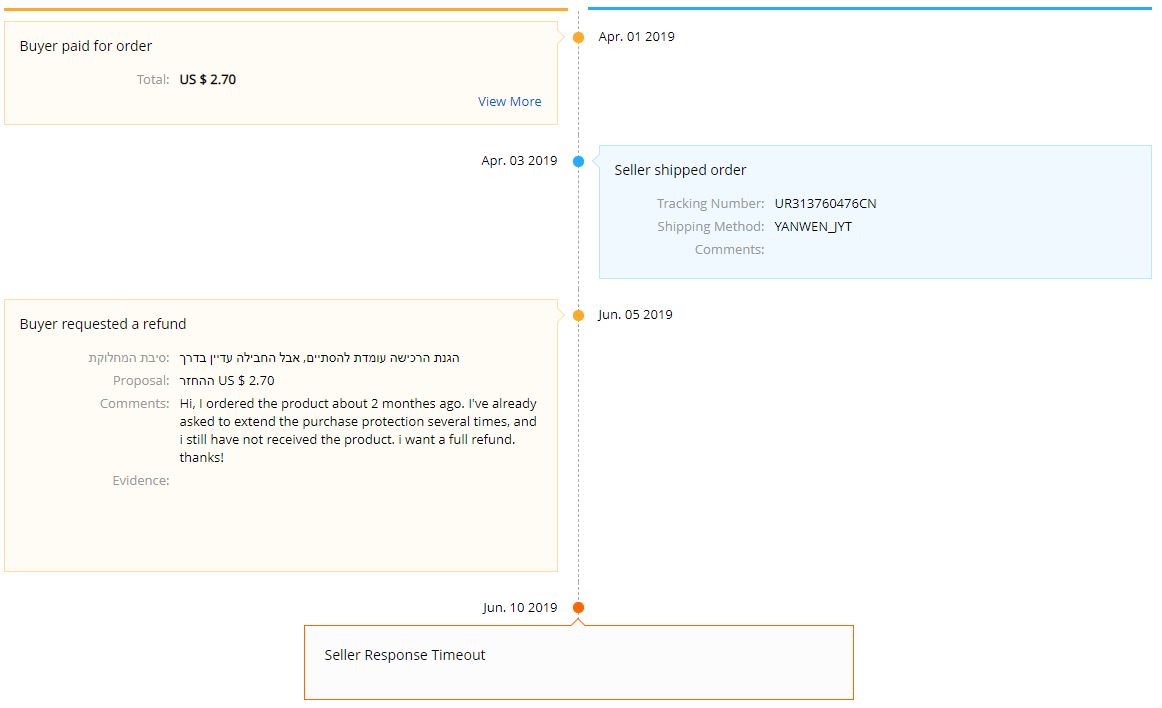
Task: Click the "Seller shipped order" heading
Action: [x=680, y=170]
